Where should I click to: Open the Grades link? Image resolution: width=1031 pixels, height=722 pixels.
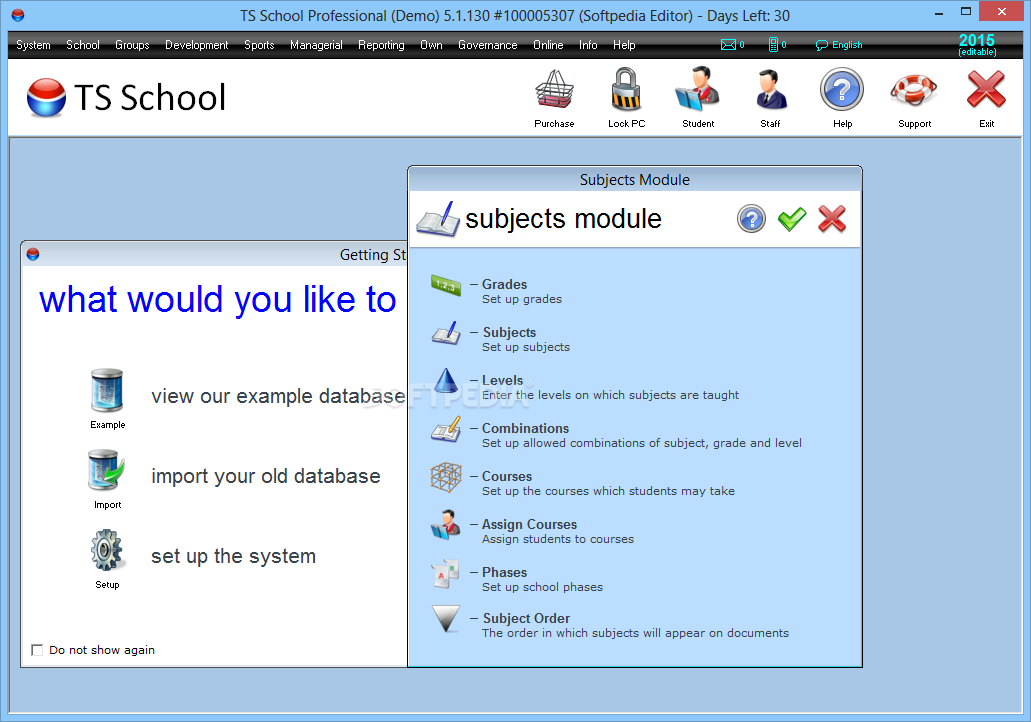click(x=504, y=284)
